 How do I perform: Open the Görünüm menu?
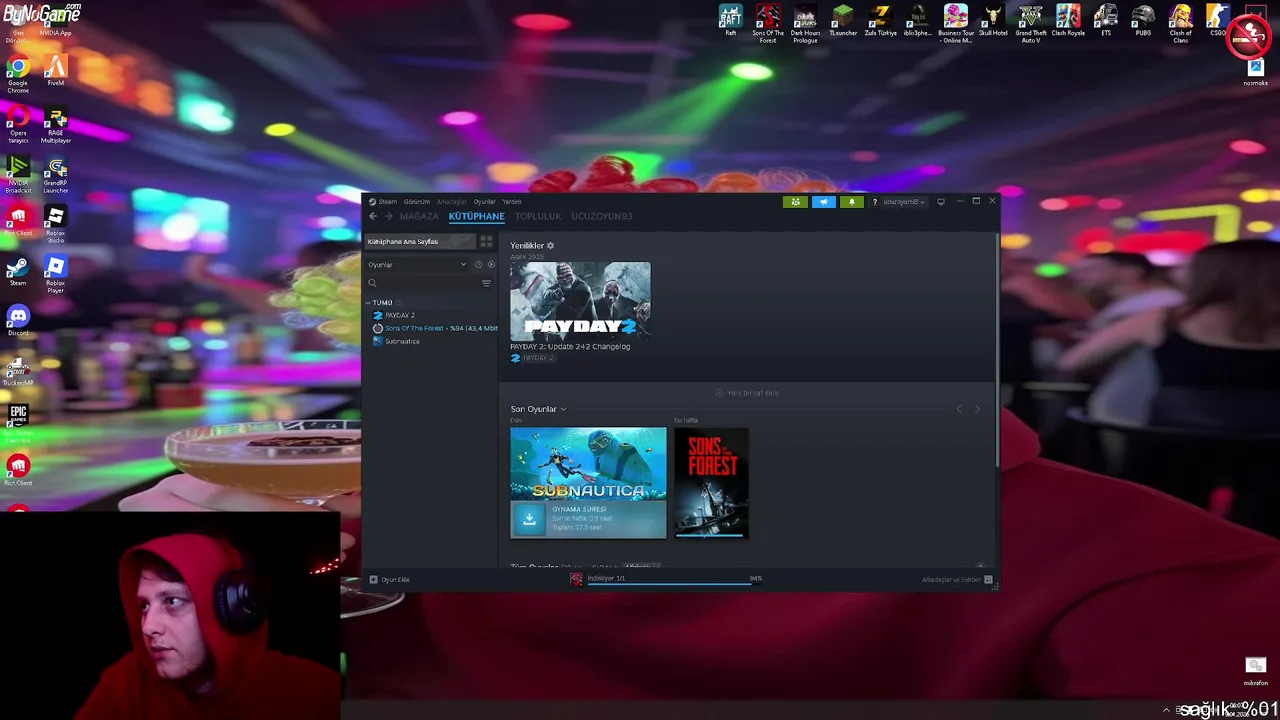click(x=417, y=202)
